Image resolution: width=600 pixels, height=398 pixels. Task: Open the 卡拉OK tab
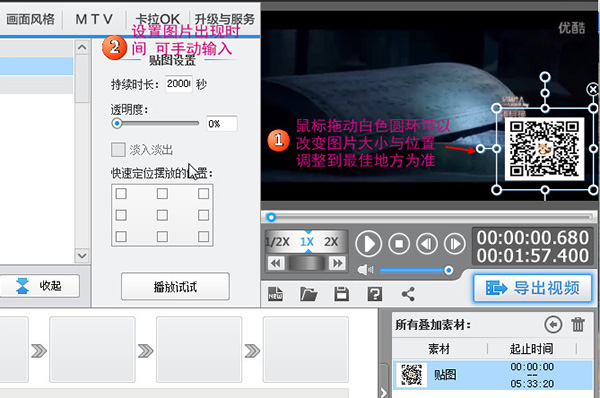coord(158,19)
